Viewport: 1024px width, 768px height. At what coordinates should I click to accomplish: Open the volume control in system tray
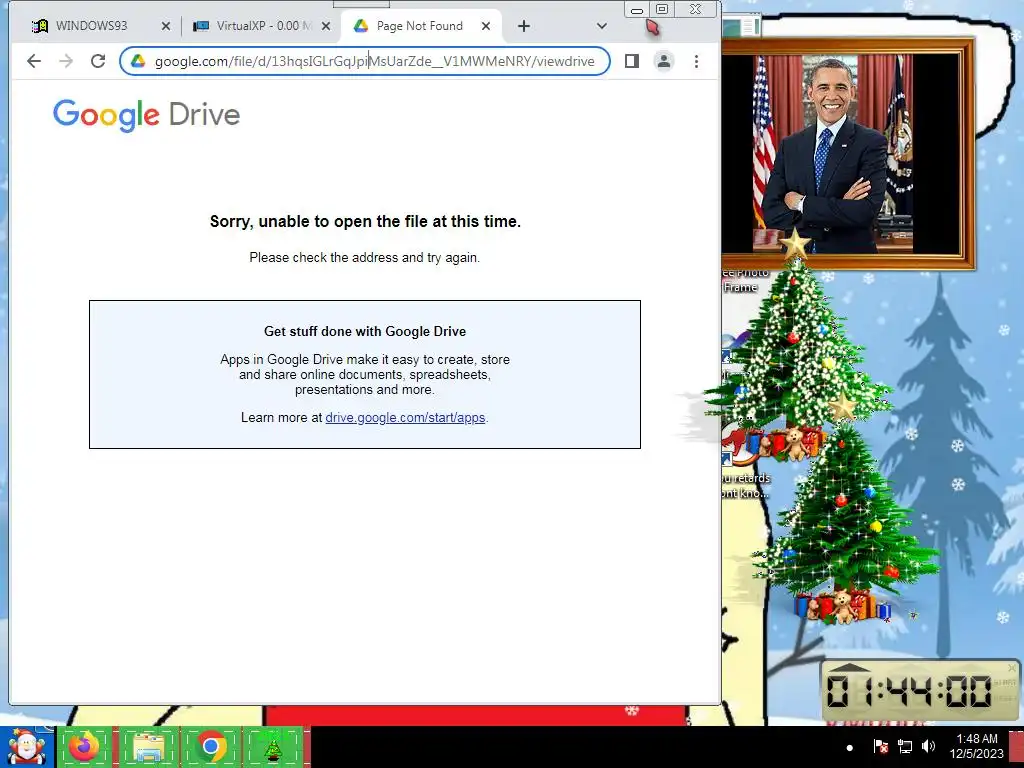point(928,746)
